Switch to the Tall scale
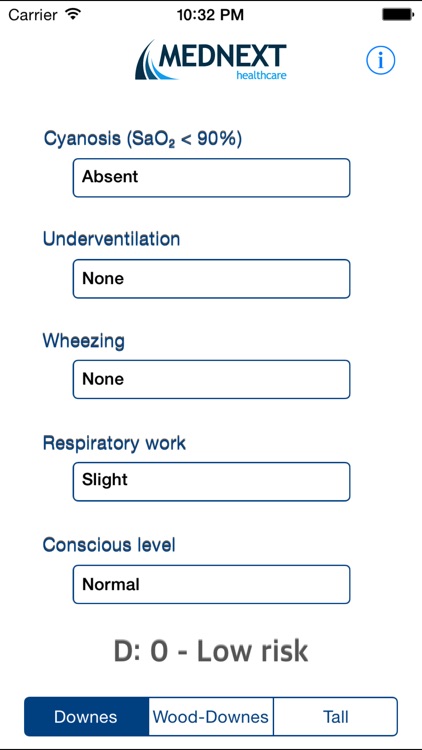Screen dimensions: 422x750 tap(335, 717)
